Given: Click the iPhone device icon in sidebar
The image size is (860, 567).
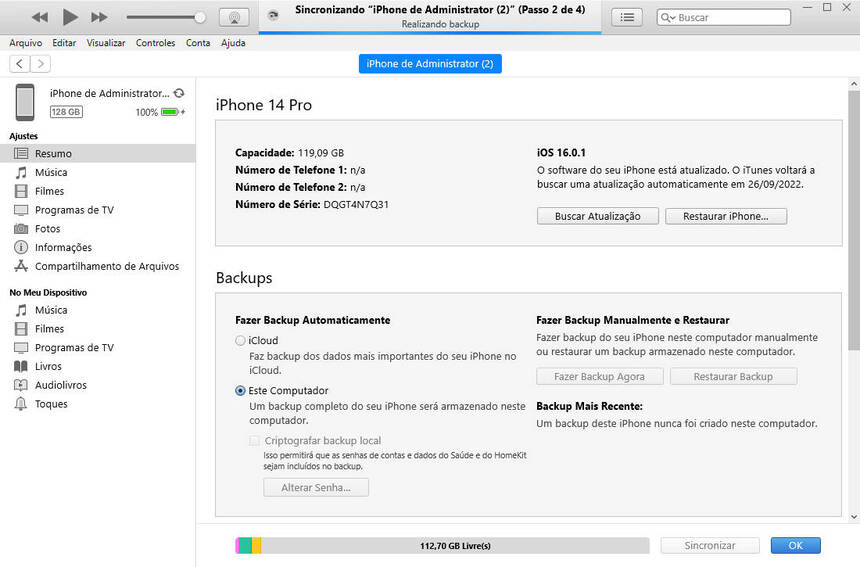Looking at the screenshot, I should pos(25,102).
